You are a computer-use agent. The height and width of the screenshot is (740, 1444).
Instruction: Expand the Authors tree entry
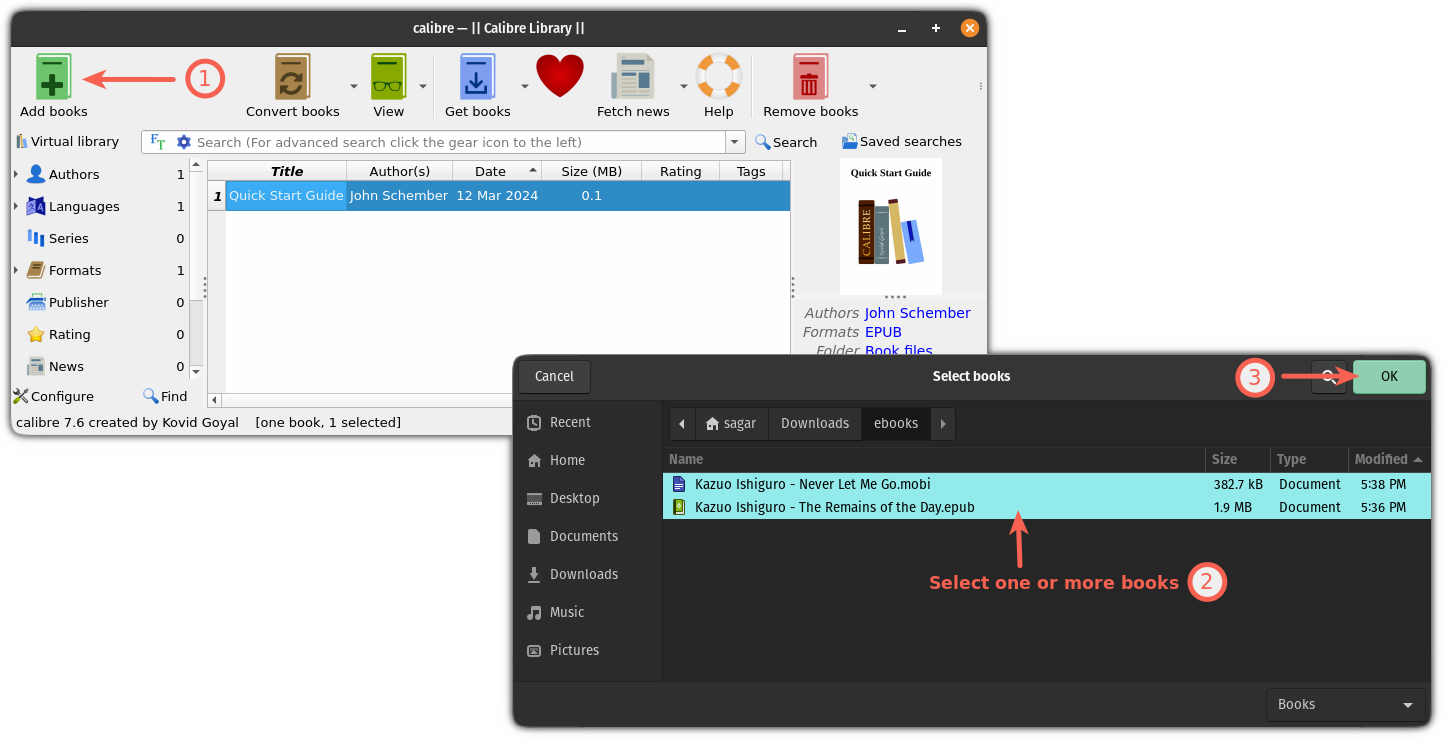pyautogui.click(x=15, y=174)
